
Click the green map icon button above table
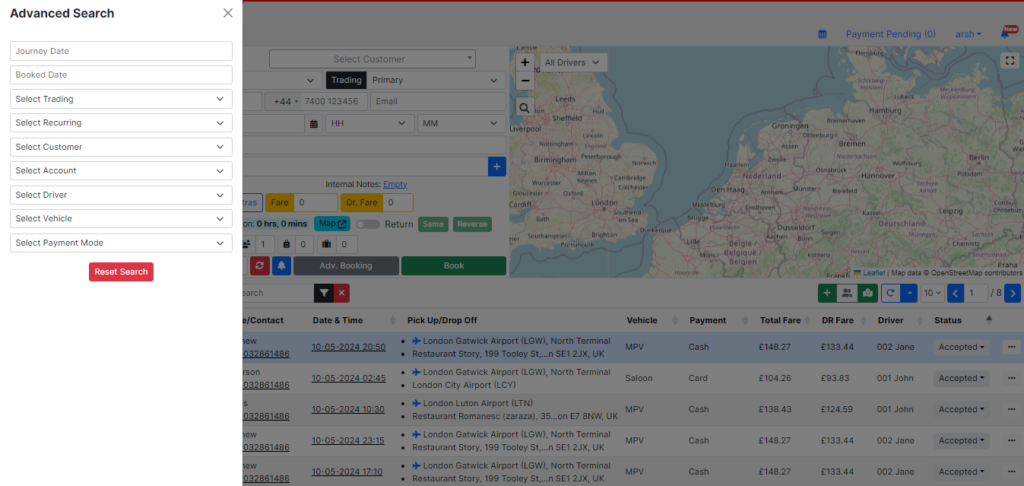[867, 293]
